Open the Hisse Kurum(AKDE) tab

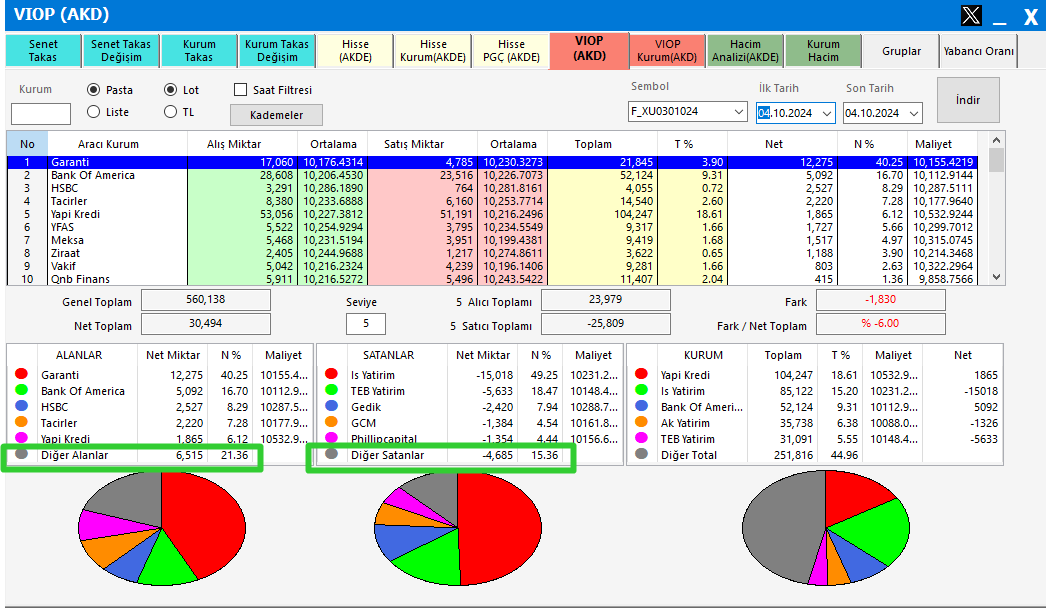(433, 51)
